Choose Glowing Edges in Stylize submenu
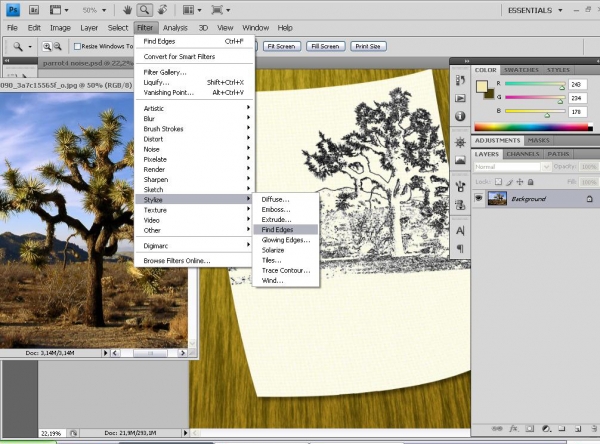This screenshot has width=600, height=444. pyautogui.click(x=286, y=240)
